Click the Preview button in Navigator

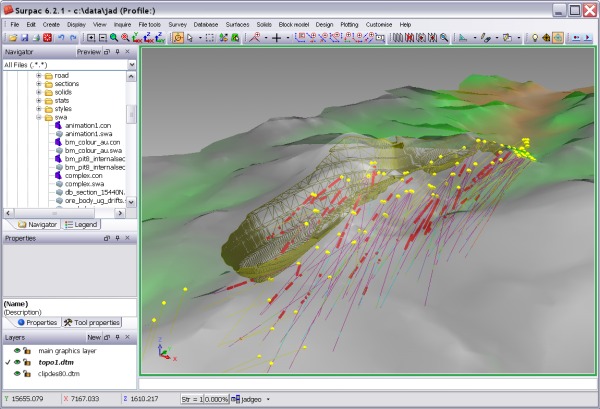(x=89, y=52)
